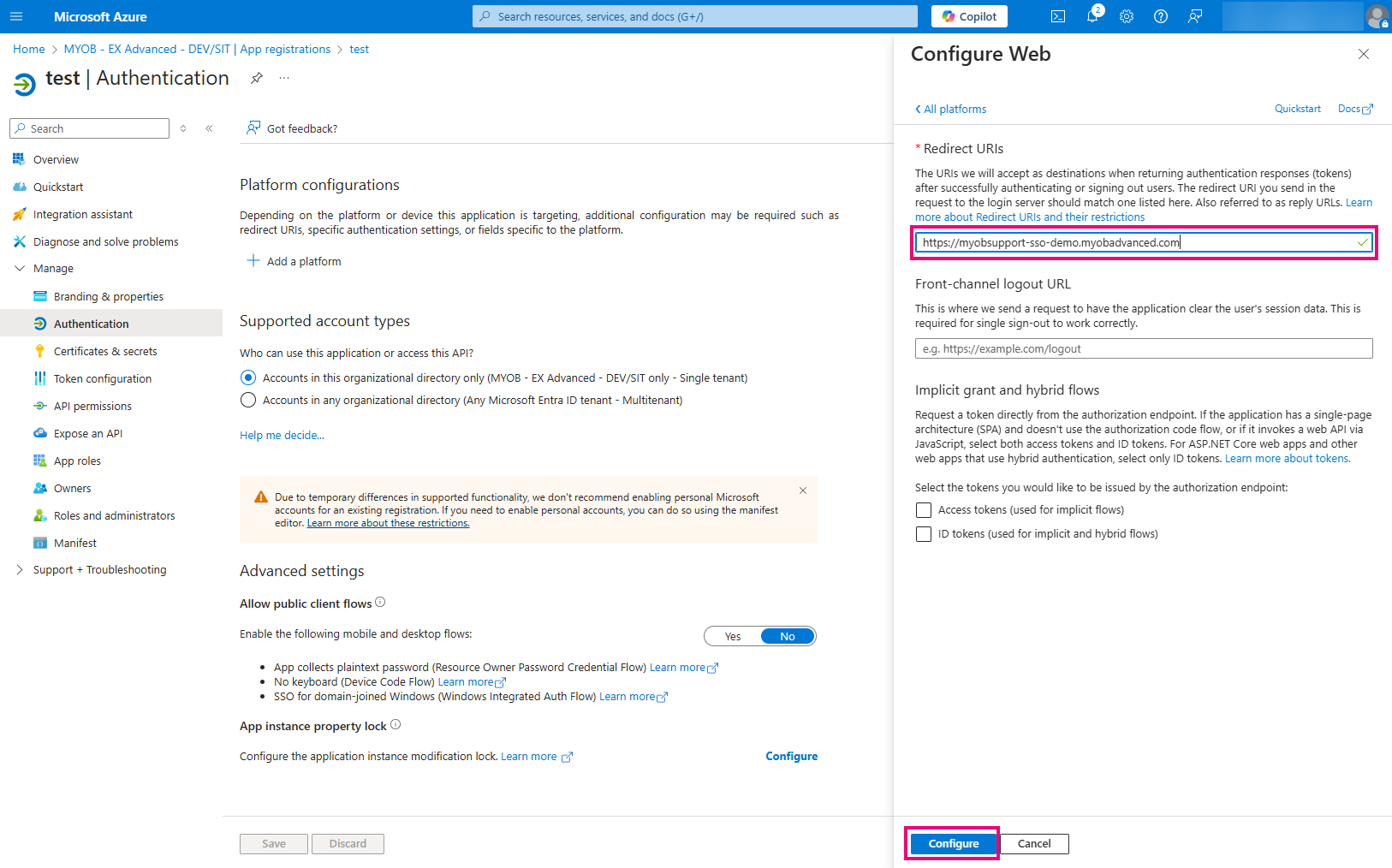Screen dimensions: 1392x868
Task: Go back to All platforms
Action: (950, 109)
